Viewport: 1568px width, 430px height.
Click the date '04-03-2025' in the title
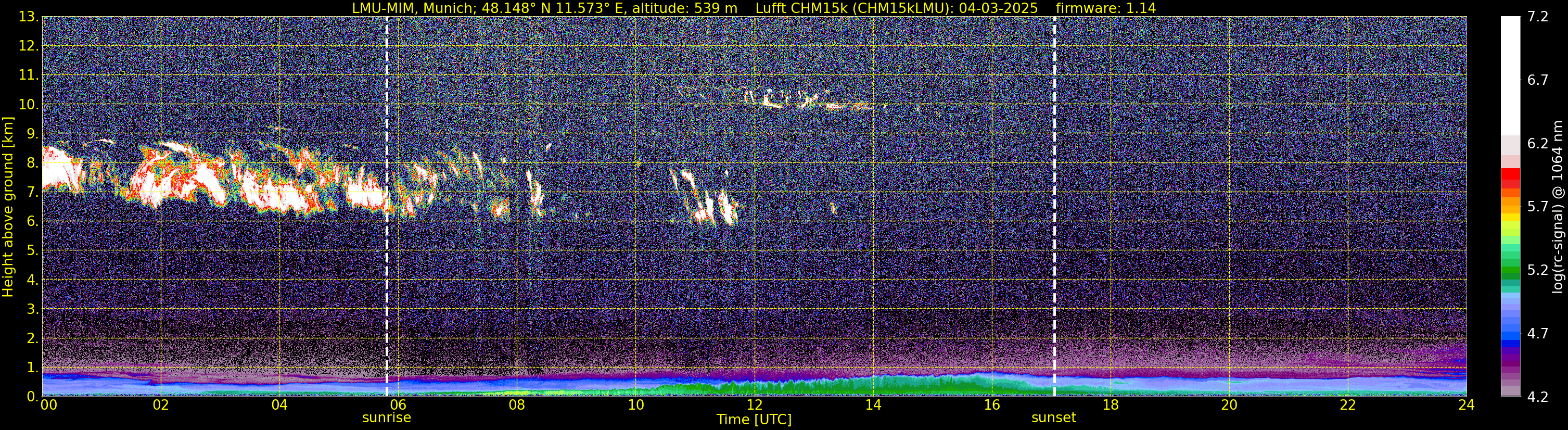998,8
